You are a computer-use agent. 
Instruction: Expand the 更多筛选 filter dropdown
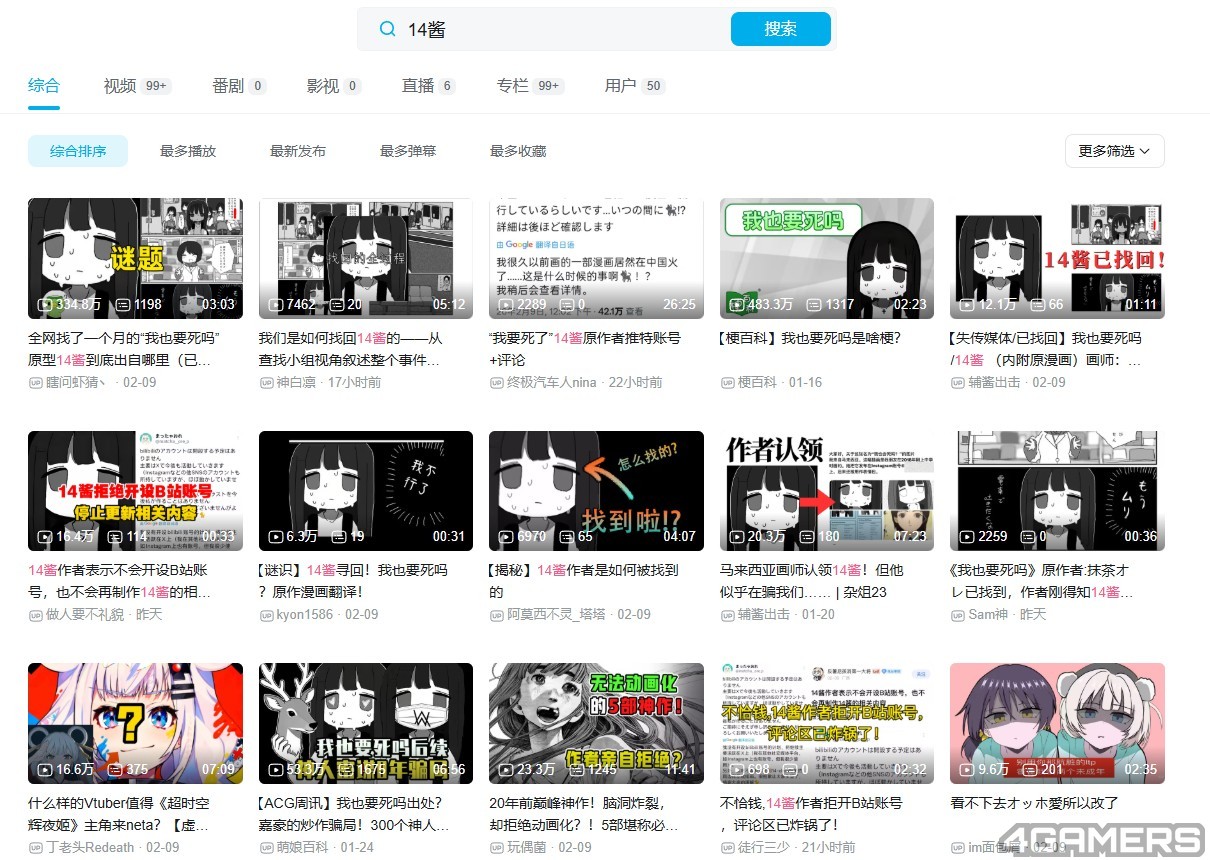click(x=1114, y=151)
